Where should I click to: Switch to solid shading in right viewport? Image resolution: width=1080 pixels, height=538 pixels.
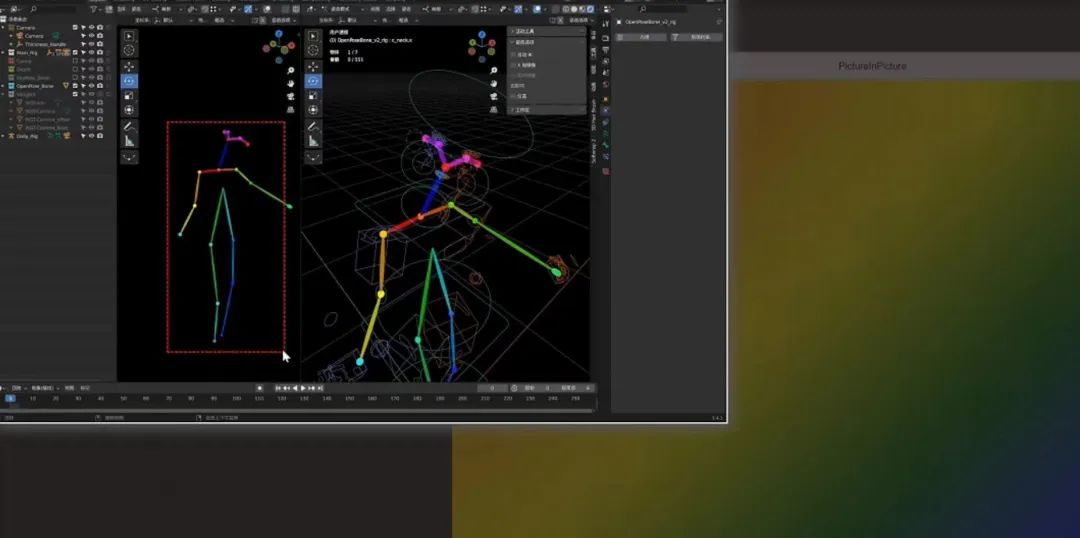[x=574, y=10]
